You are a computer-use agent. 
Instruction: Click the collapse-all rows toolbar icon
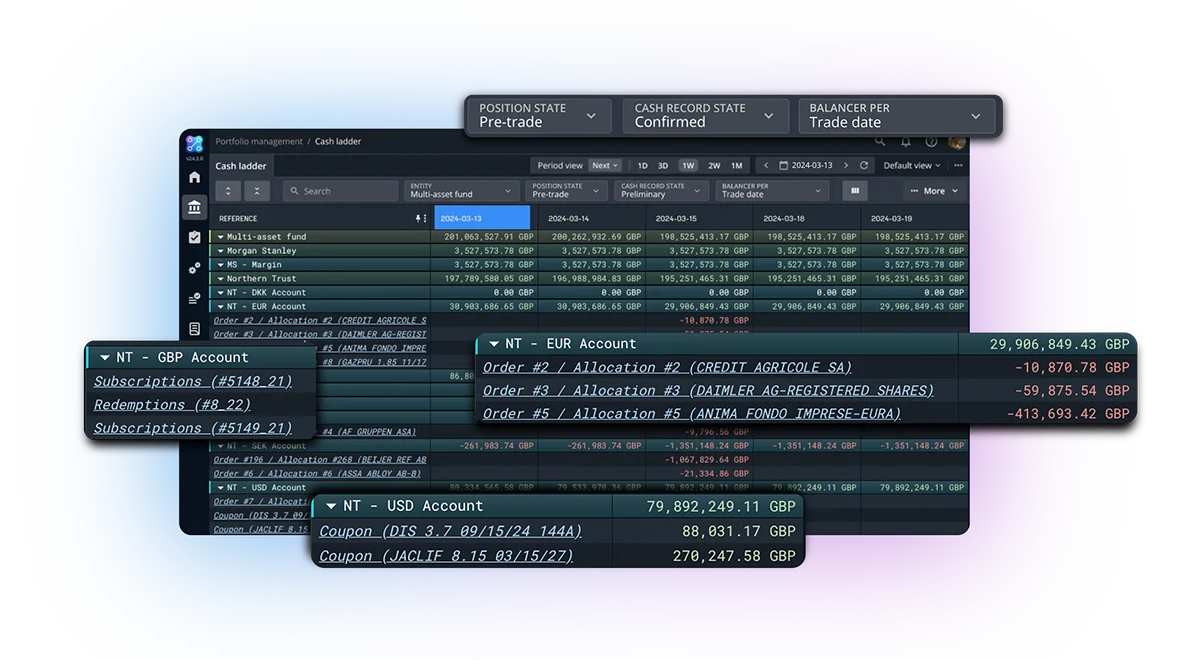click(257, 190)
